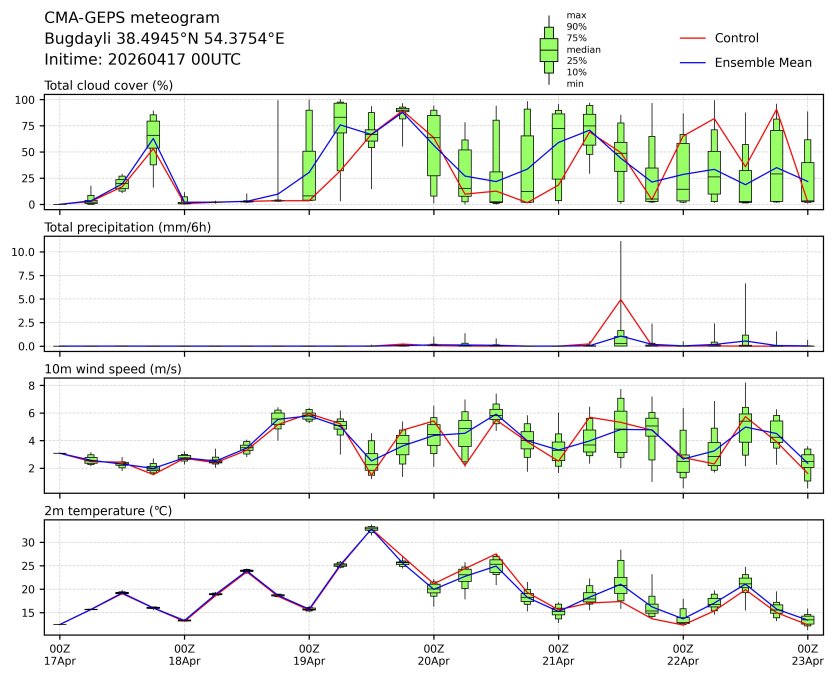Click the '00Z 20Apr' x-axis label
835x678 pixels.
click(x=434, y=655)
